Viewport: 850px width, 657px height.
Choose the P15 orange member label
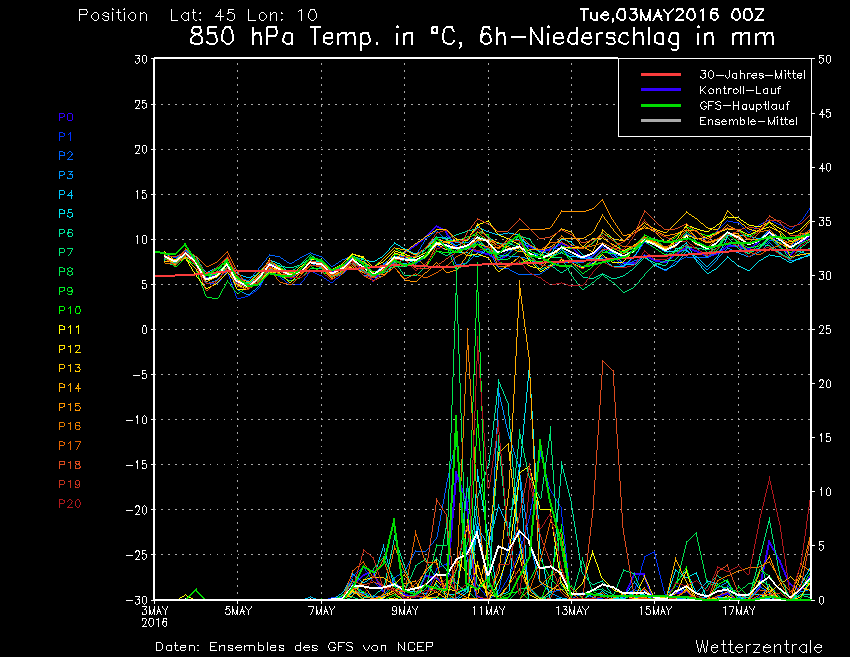click(x=70, y=407)
